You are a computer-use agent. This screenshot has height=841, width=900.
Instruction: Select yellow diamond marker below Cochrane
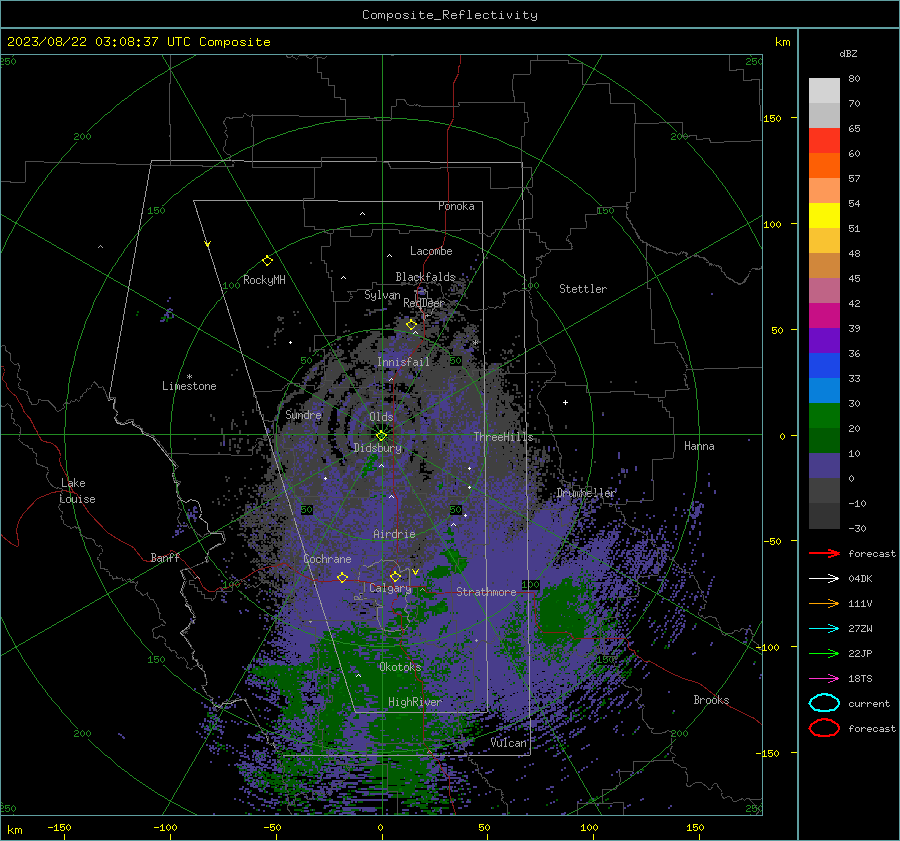coord(343,577)
